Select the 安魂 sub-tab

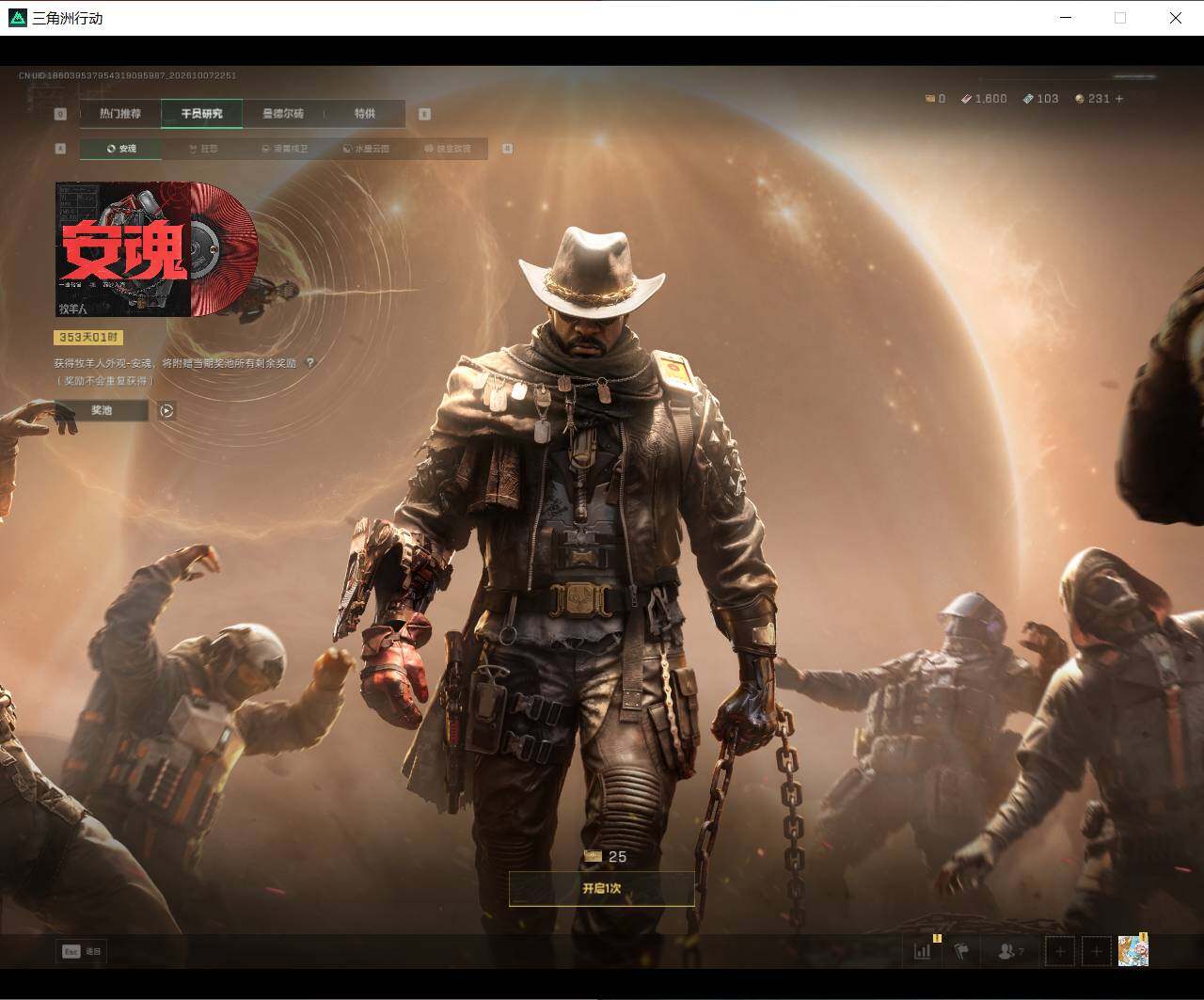point(120,149)
